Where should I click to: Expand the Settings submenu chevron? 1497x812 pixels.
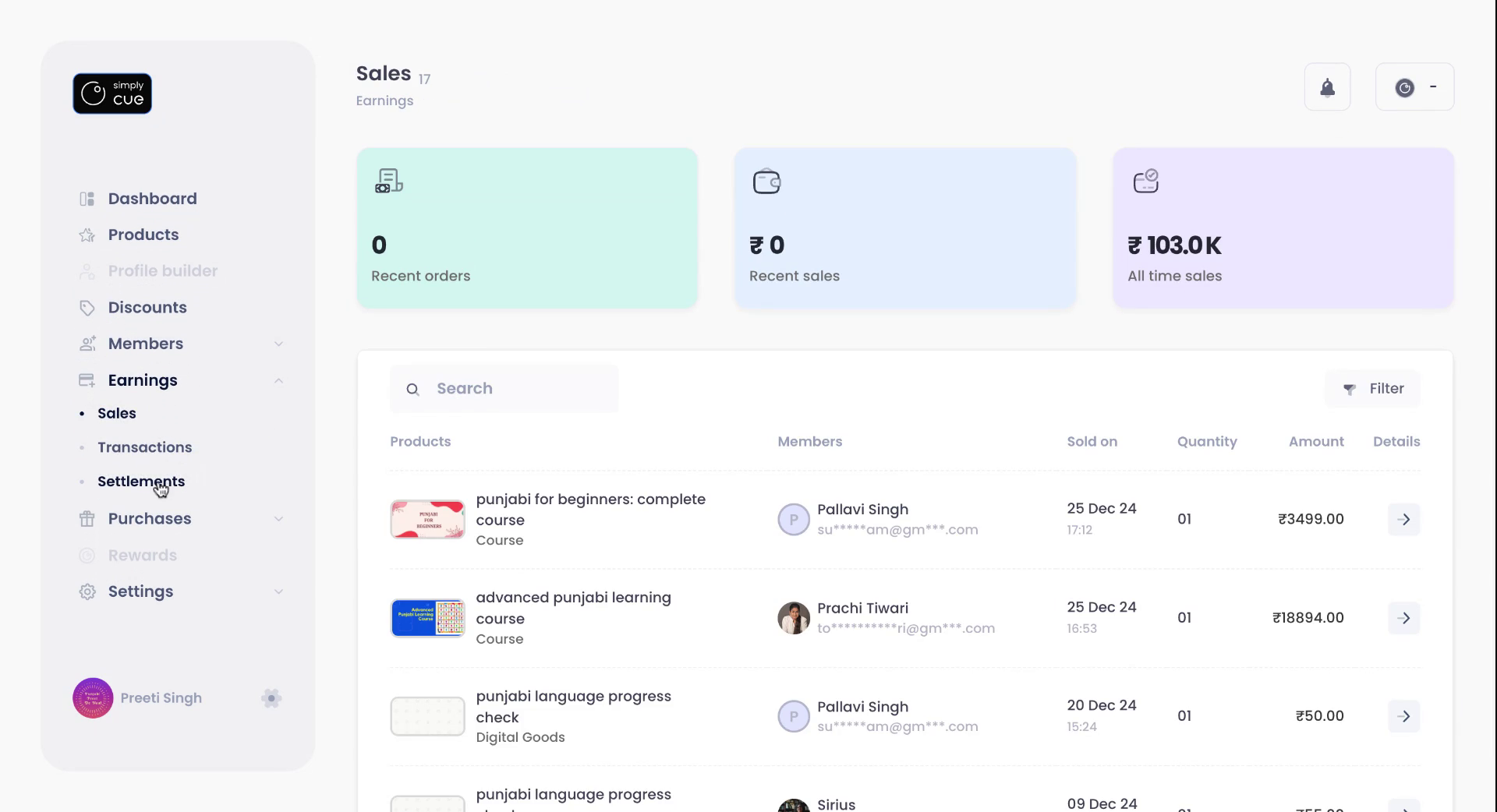tap(278, 592)
